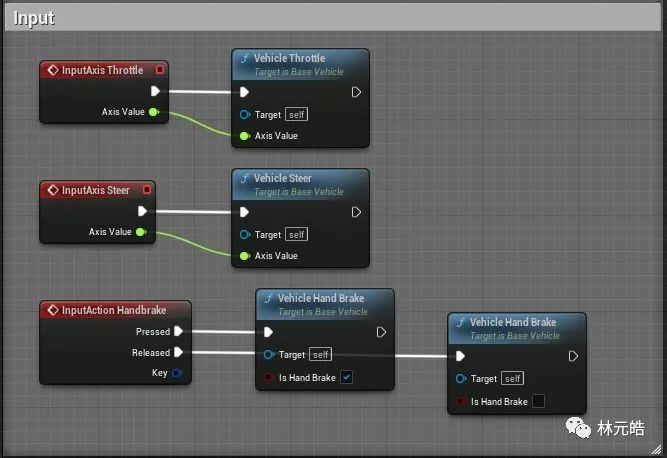Click the Input comment box header
The height and width of the screenshot is (458, 667).
click(333, 18)
